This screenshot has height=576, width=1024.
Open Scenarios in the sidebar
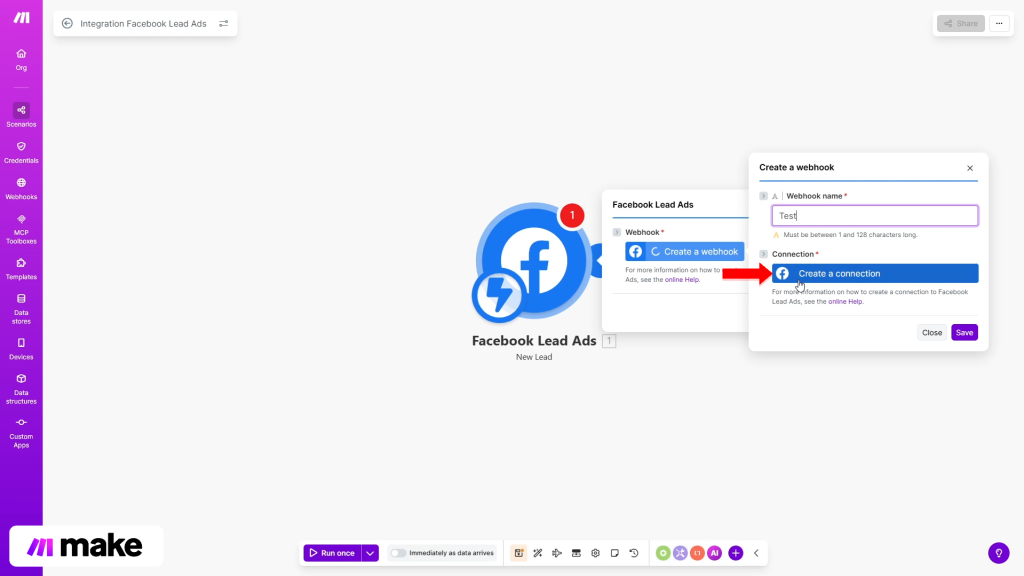(x=21, y=115)
